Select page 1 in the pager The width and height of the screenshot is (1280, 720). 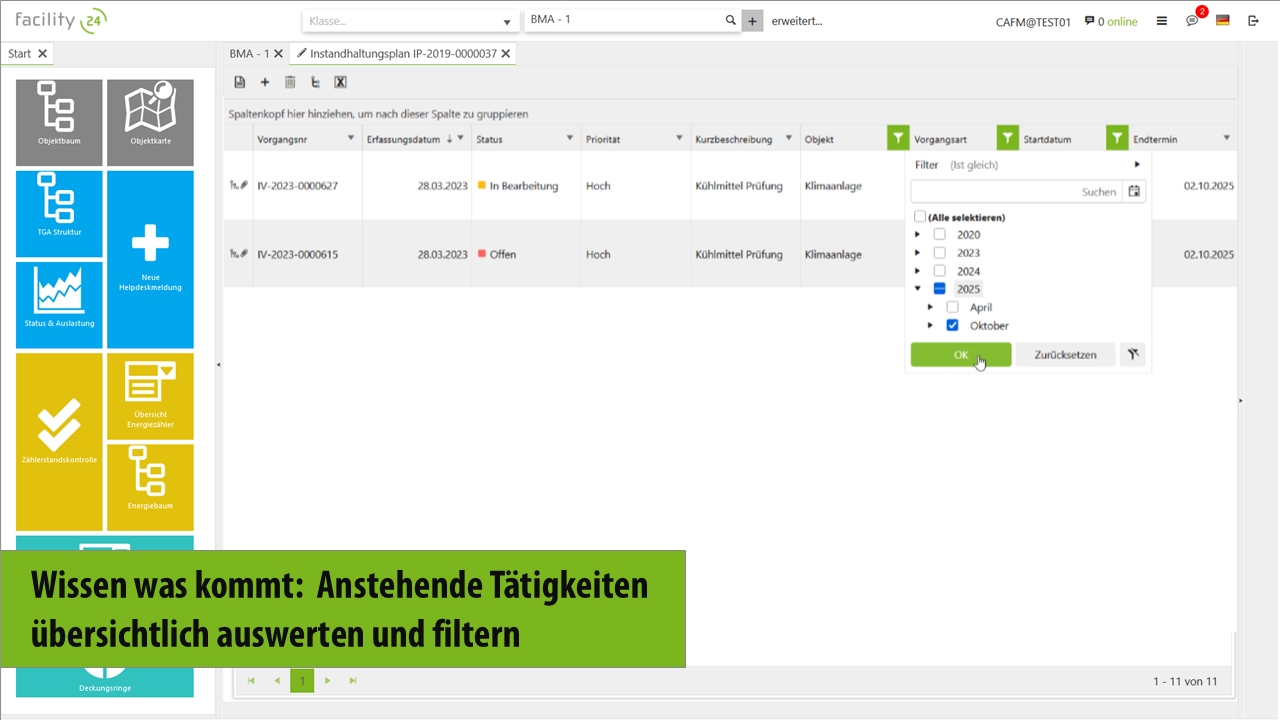click(x=302, y=681)
